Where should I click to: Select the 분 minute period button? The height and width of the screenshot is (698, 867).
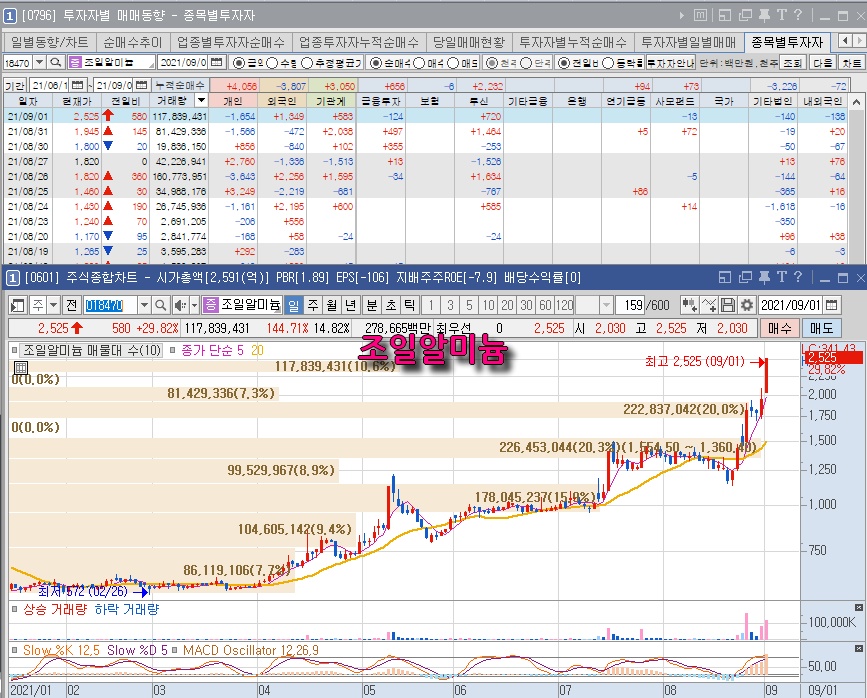point(372,305)
